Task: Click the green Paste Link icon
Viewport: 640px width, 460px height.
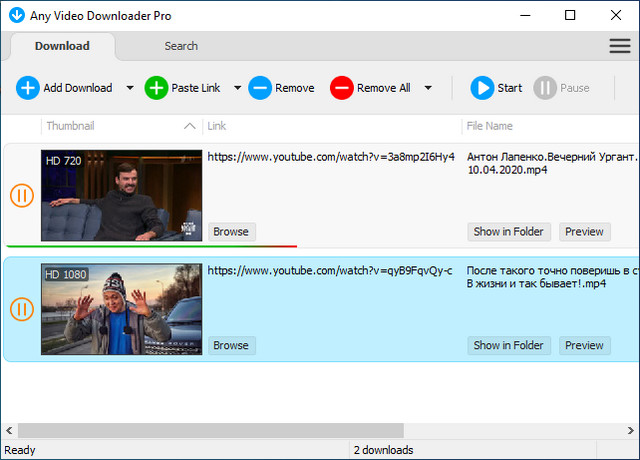Action: point(157,88)
